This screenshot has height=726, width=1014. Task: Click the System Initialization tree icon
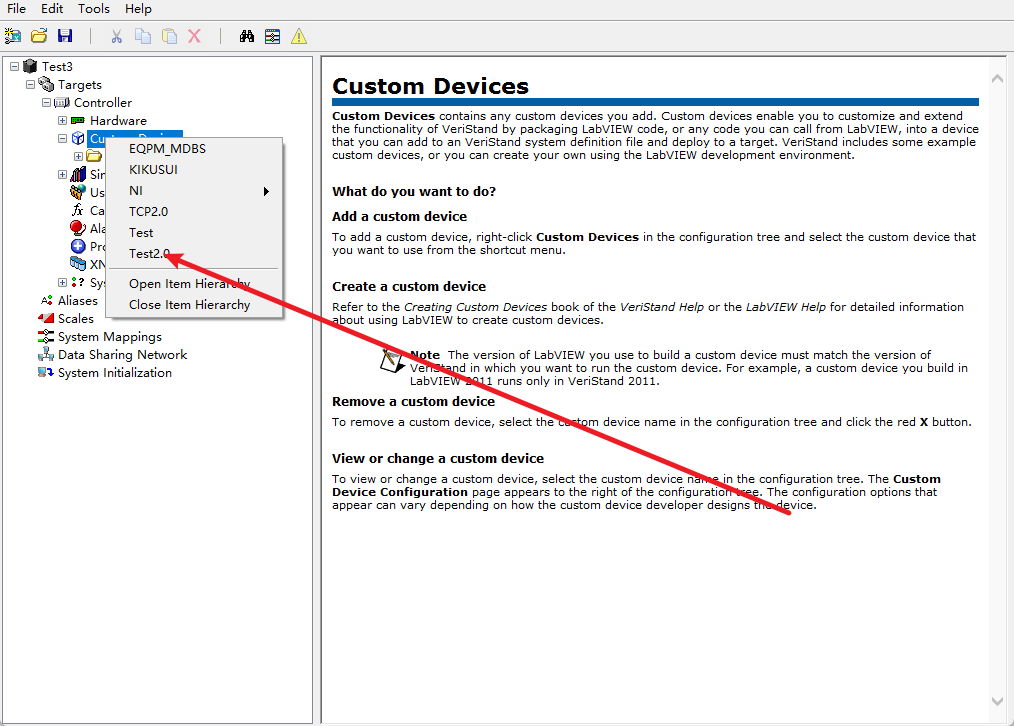click(x=46, y=372)
